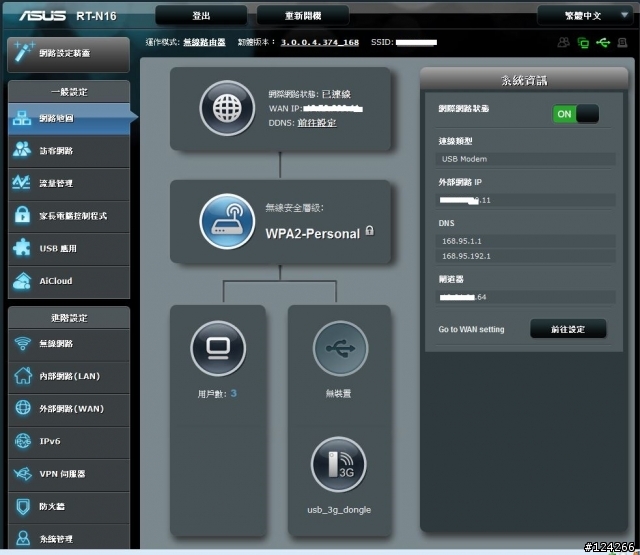The height and width of the screenshot is (555, 640).
Task: Click 前往設定 button beside Go to WAN setting
Action: (568, 329)
